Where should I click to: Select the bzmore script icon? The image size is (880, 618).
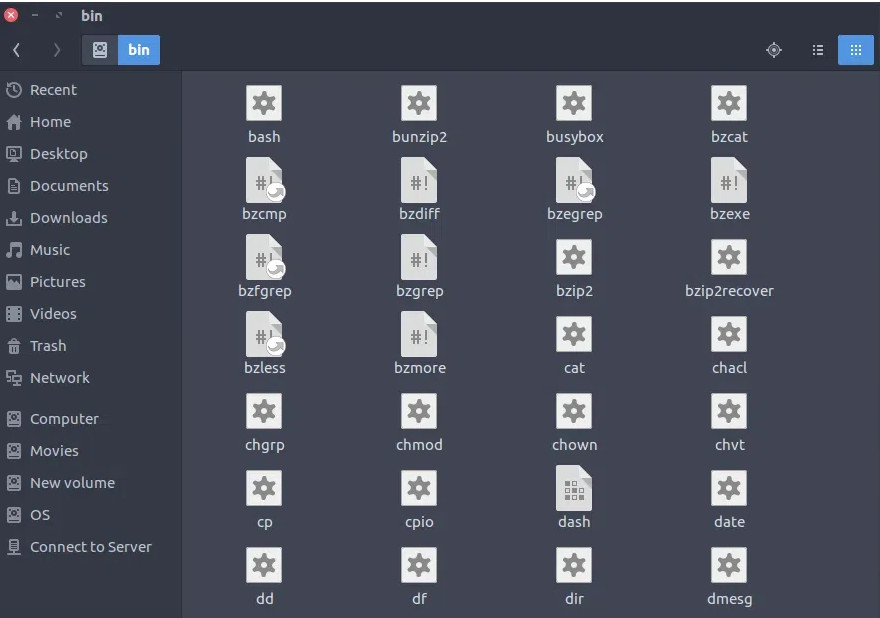[x=419, y=334]
